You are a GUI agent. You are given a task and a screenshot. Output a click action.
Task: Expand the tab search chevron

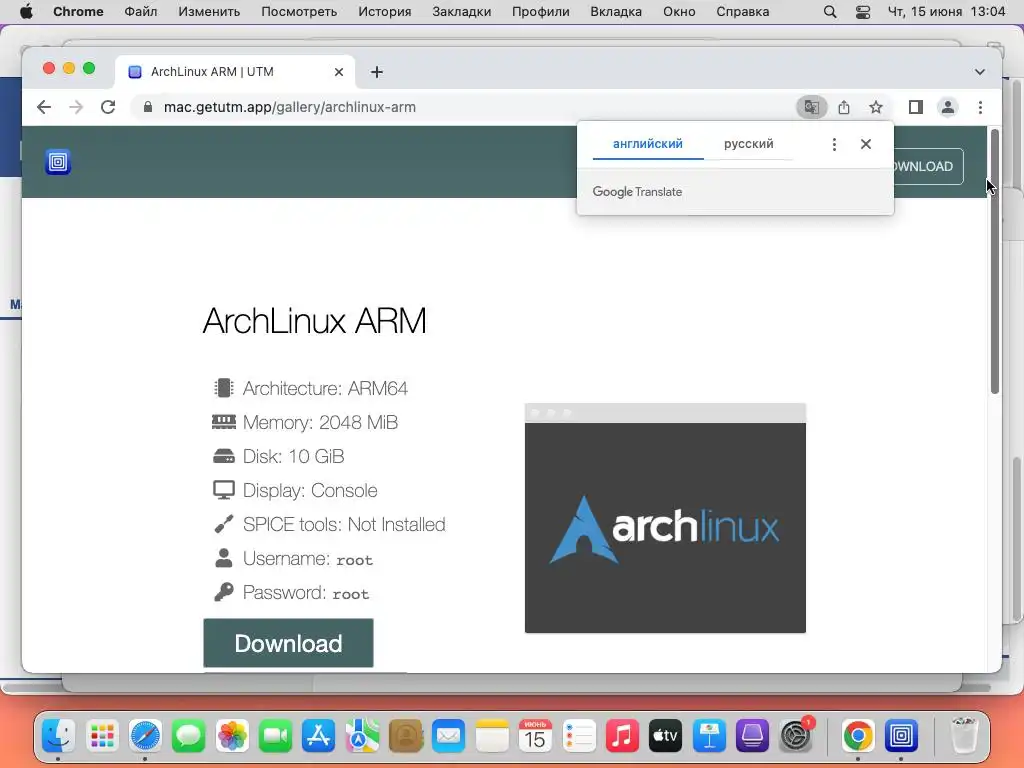[x=980, y=72]
